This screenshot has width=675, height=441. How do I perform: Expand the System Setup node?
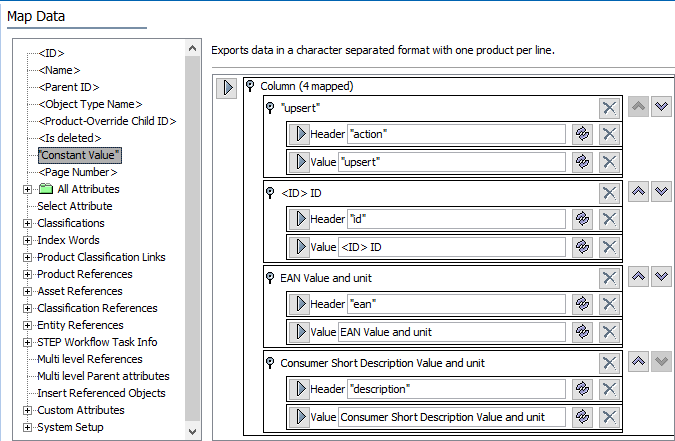click(27, 427)
